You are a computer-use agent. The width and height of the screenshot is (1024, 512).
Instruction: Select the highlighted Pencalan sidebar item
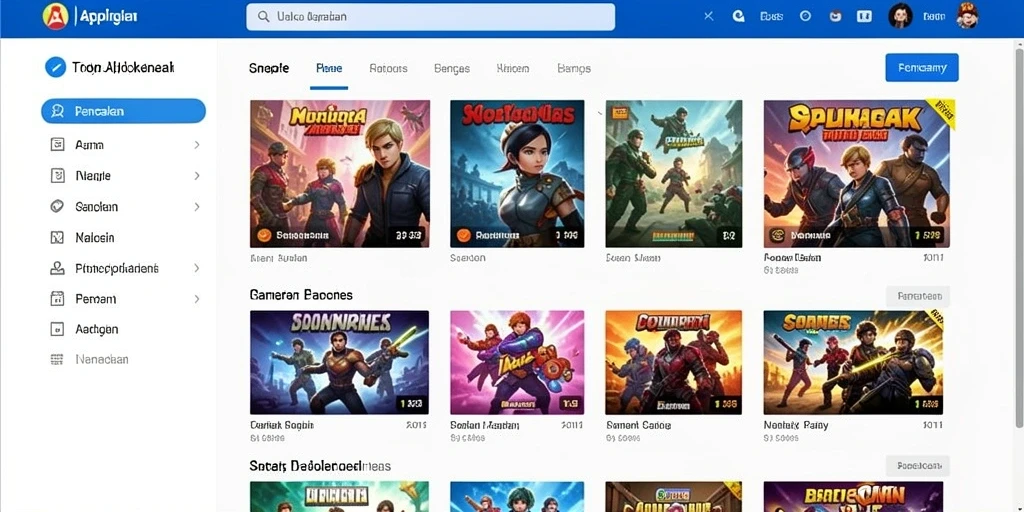click(x=123, y=111)
